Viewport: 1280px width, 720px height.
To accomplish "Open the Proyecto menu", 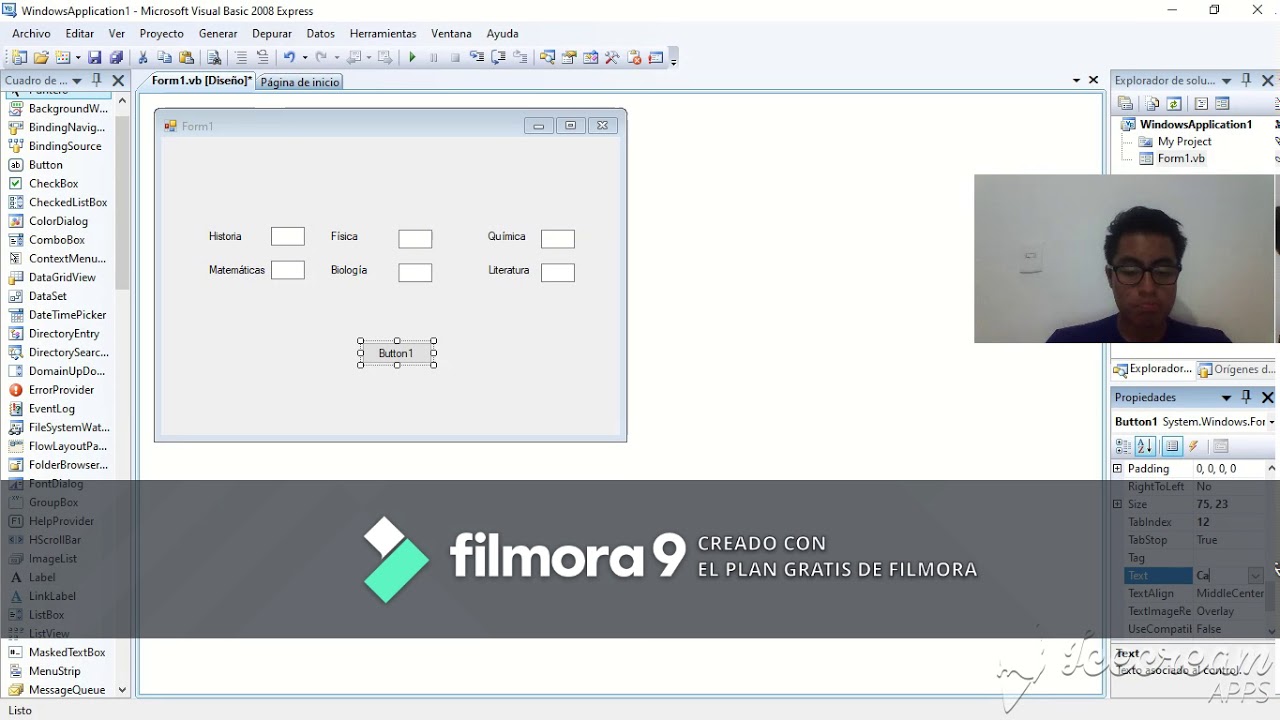I will [161, 33].
